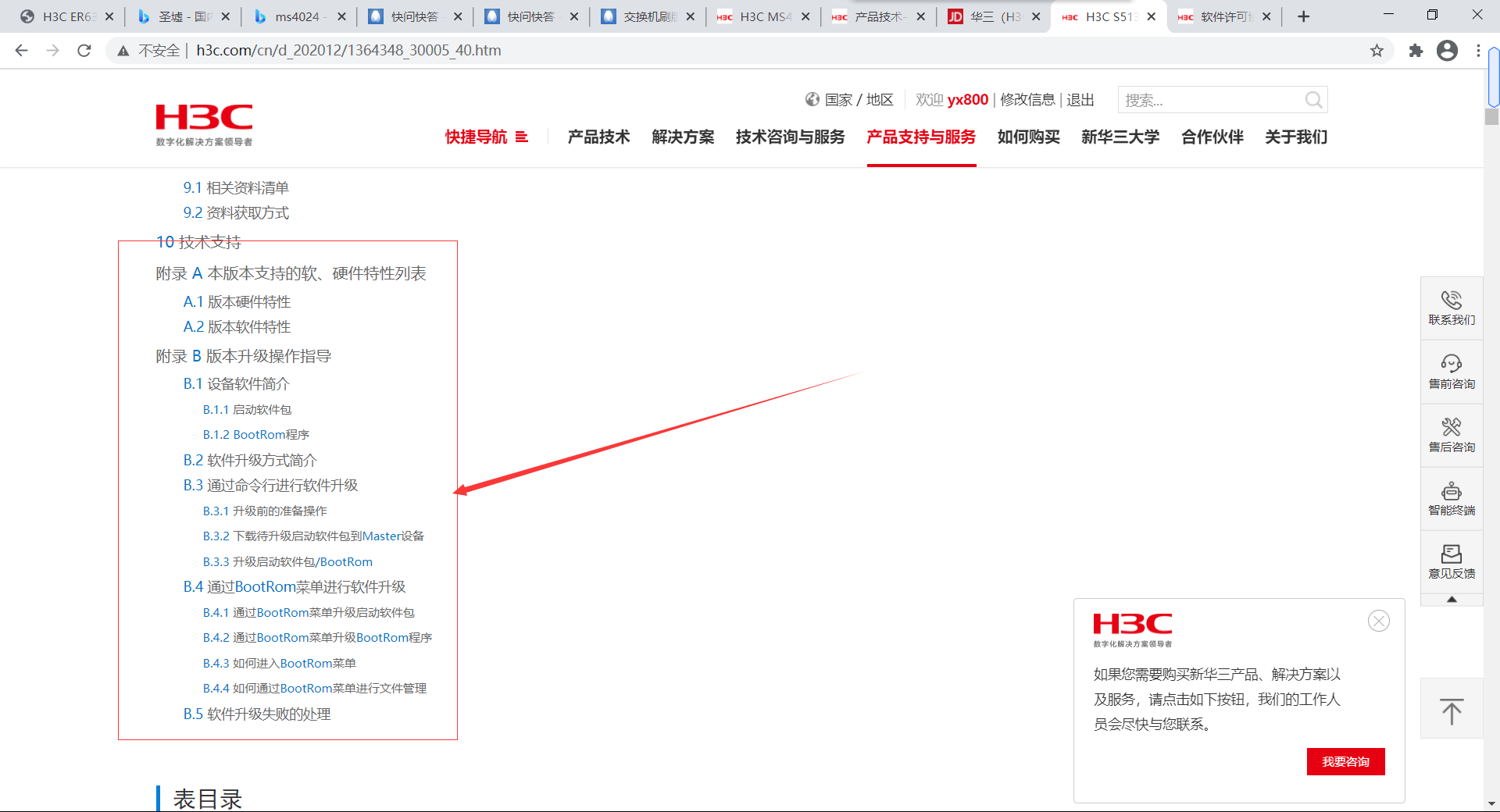Close the 软件许可 tab
The image size is (1500, 812).
1266,16
